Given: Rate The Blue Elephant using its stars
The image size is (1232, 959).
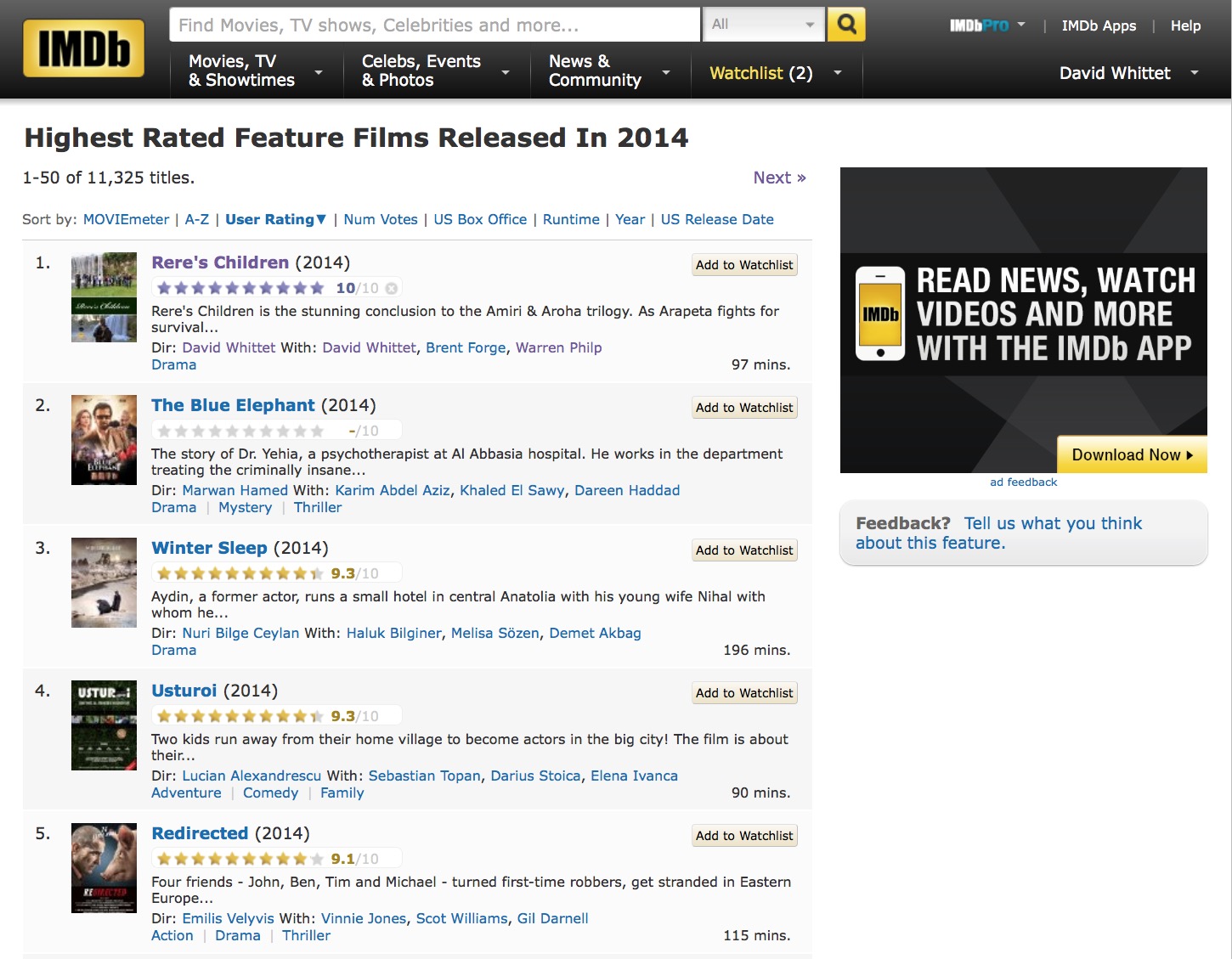Looking at the screenshot, I should (240, 431).
